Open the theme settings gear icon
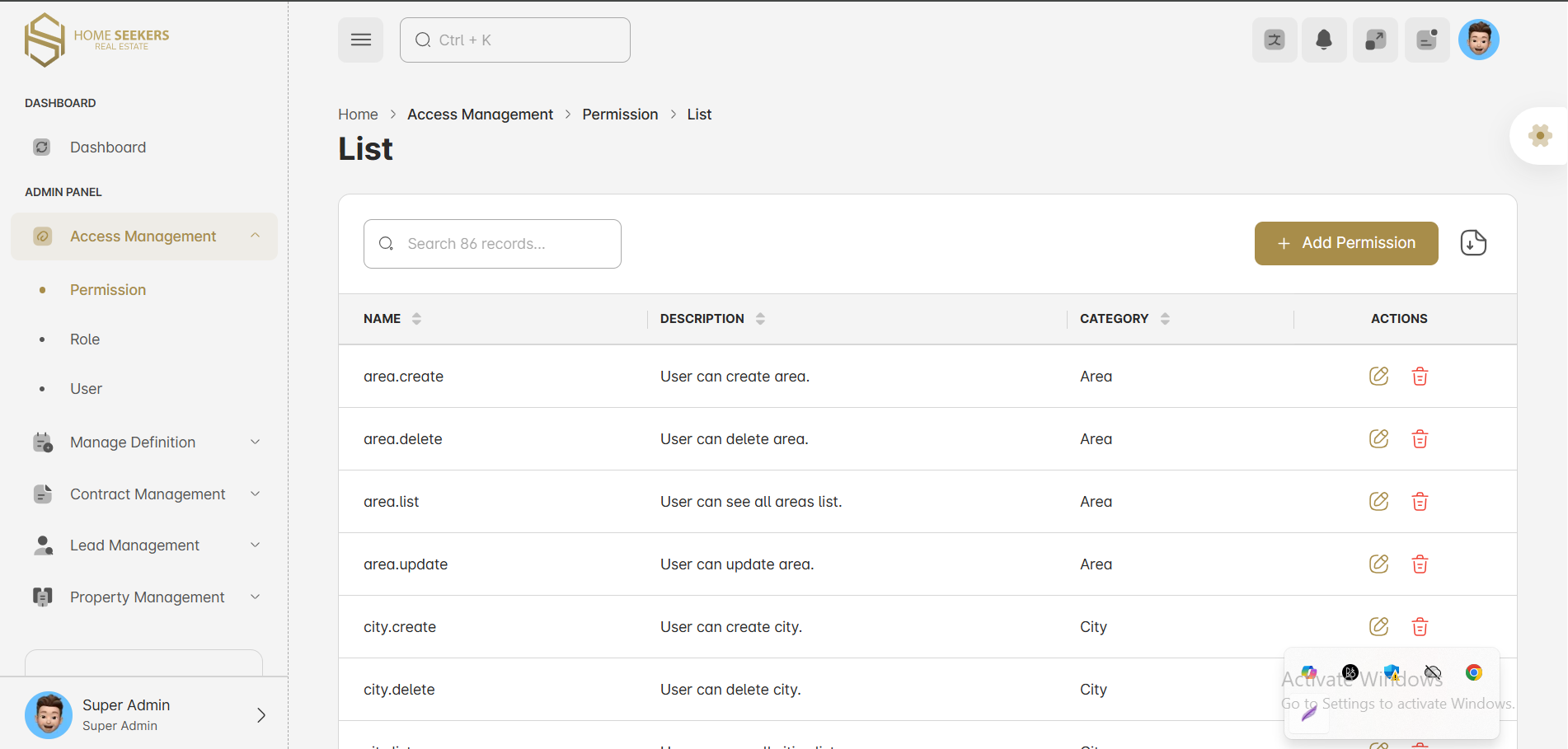Screen dimensions: 1568x749 (x=1539, y=136)
